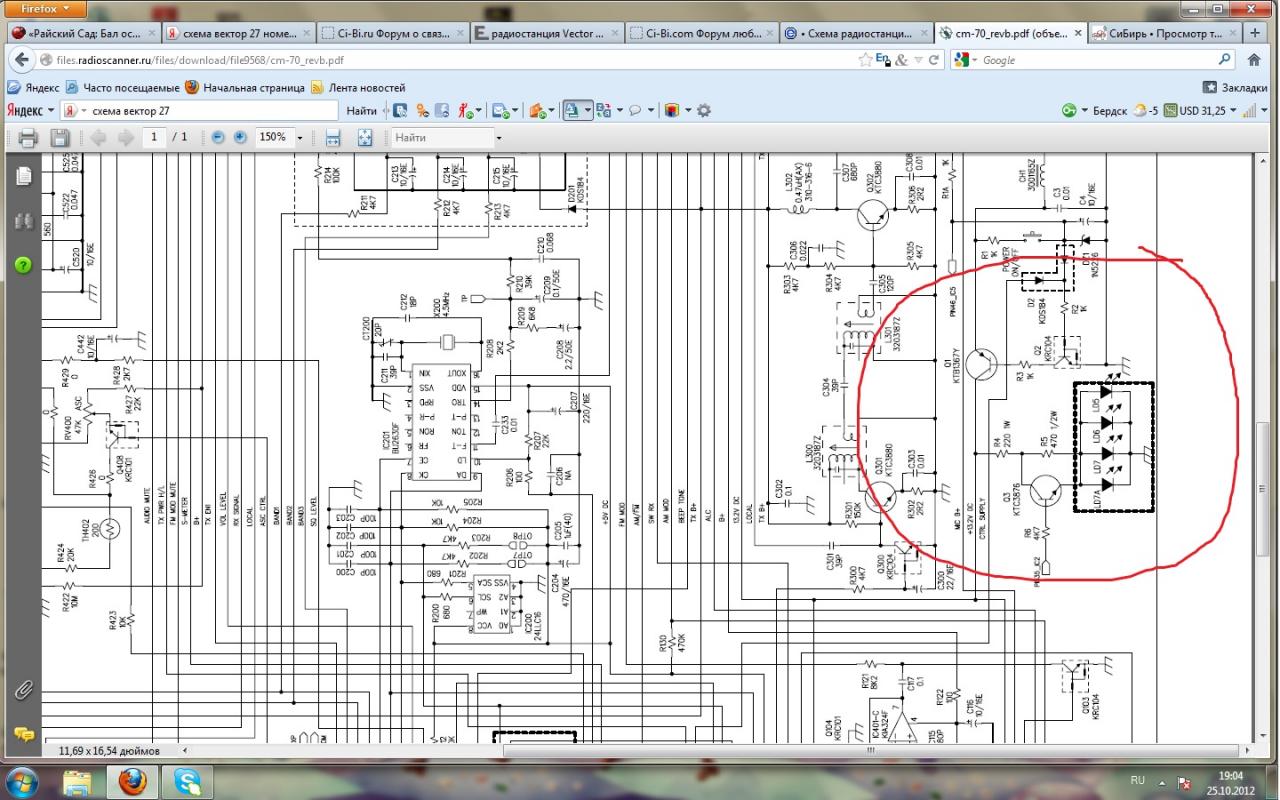The image size is (1280, 800).
Task: Click the Яндекс bar 'Найти' button
Action: pyautogui.click(x=362, y=110)
